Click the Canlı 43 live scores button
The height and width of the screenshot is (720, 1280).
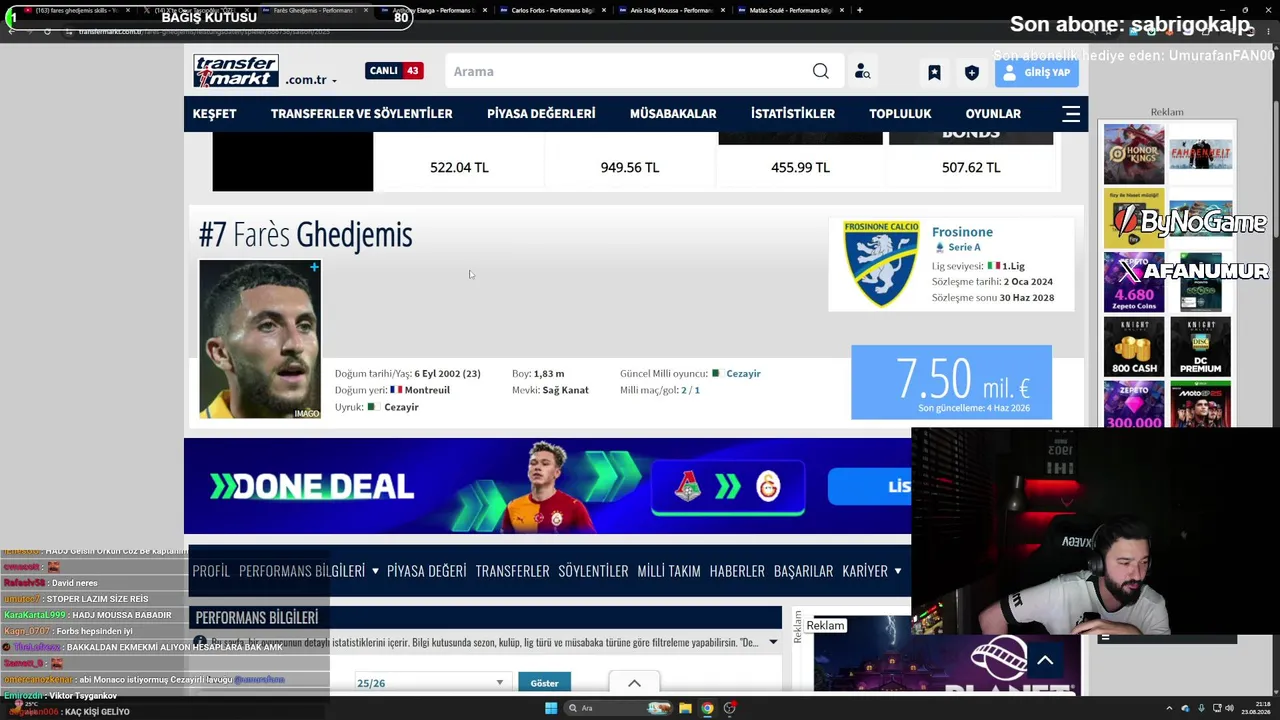394,71
